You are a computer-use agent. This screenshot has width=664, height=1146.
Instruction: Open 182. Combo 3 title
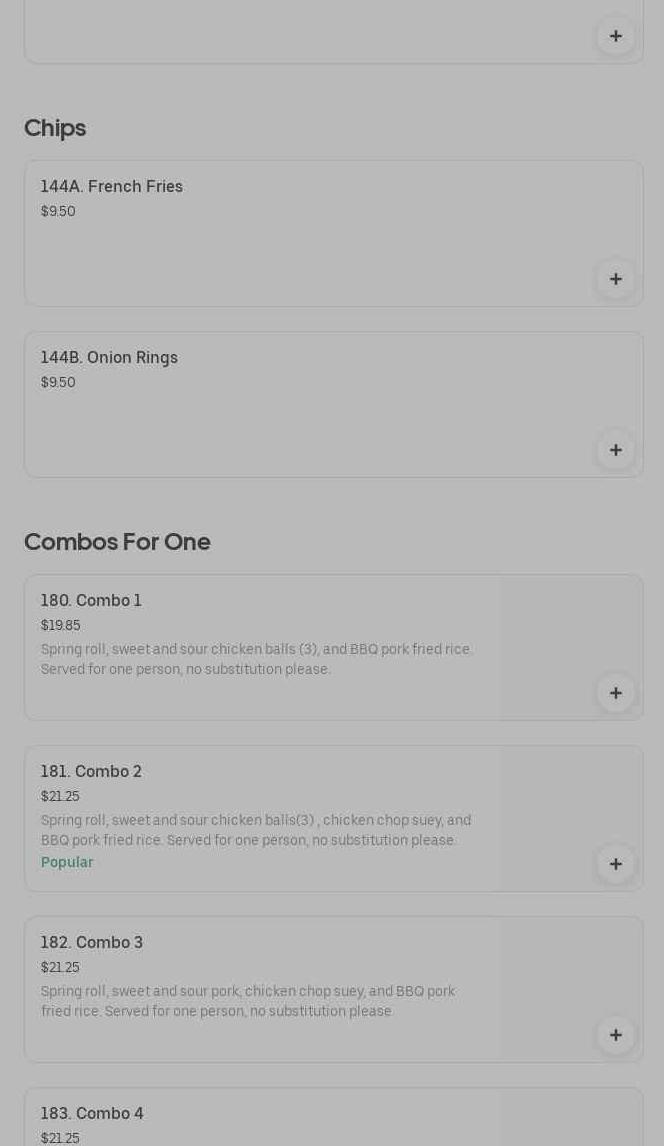[92, 943]
